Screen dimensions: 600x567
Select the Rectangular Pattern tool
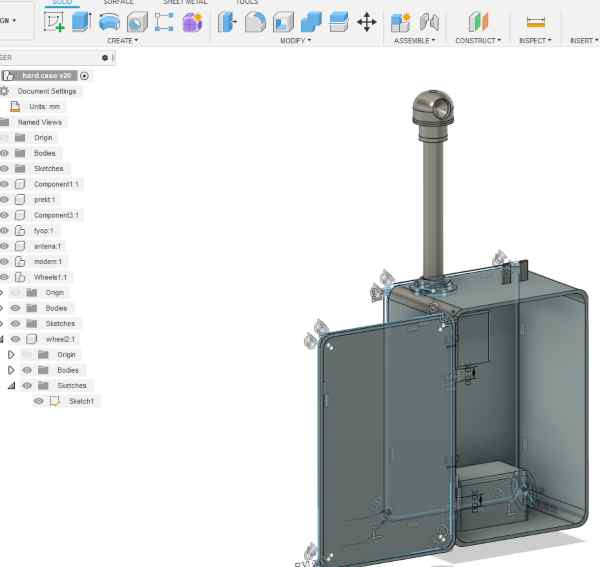[164, 22]
